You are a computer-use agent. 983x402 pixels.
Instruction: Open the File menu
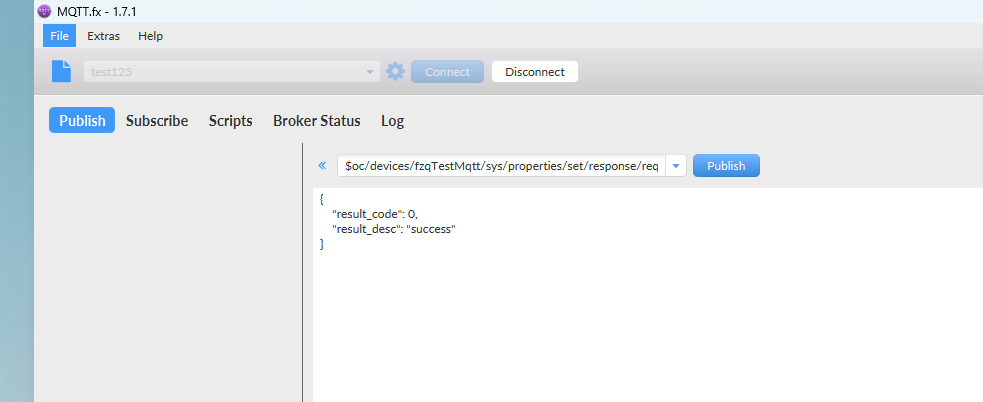[60, 36]
